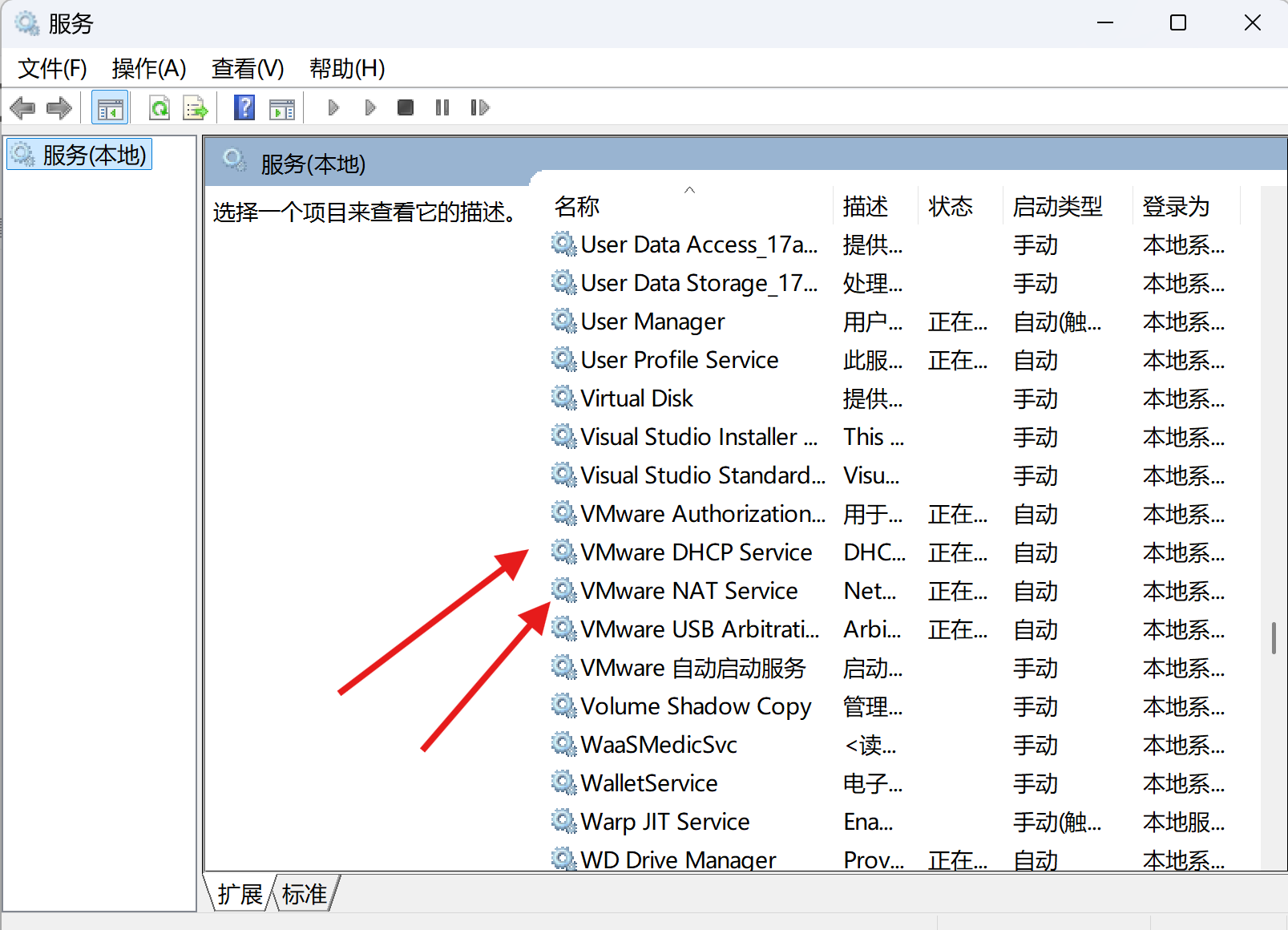Open the 操作(A) menu
Screen dimensions: 1288x930
[149, 69]
